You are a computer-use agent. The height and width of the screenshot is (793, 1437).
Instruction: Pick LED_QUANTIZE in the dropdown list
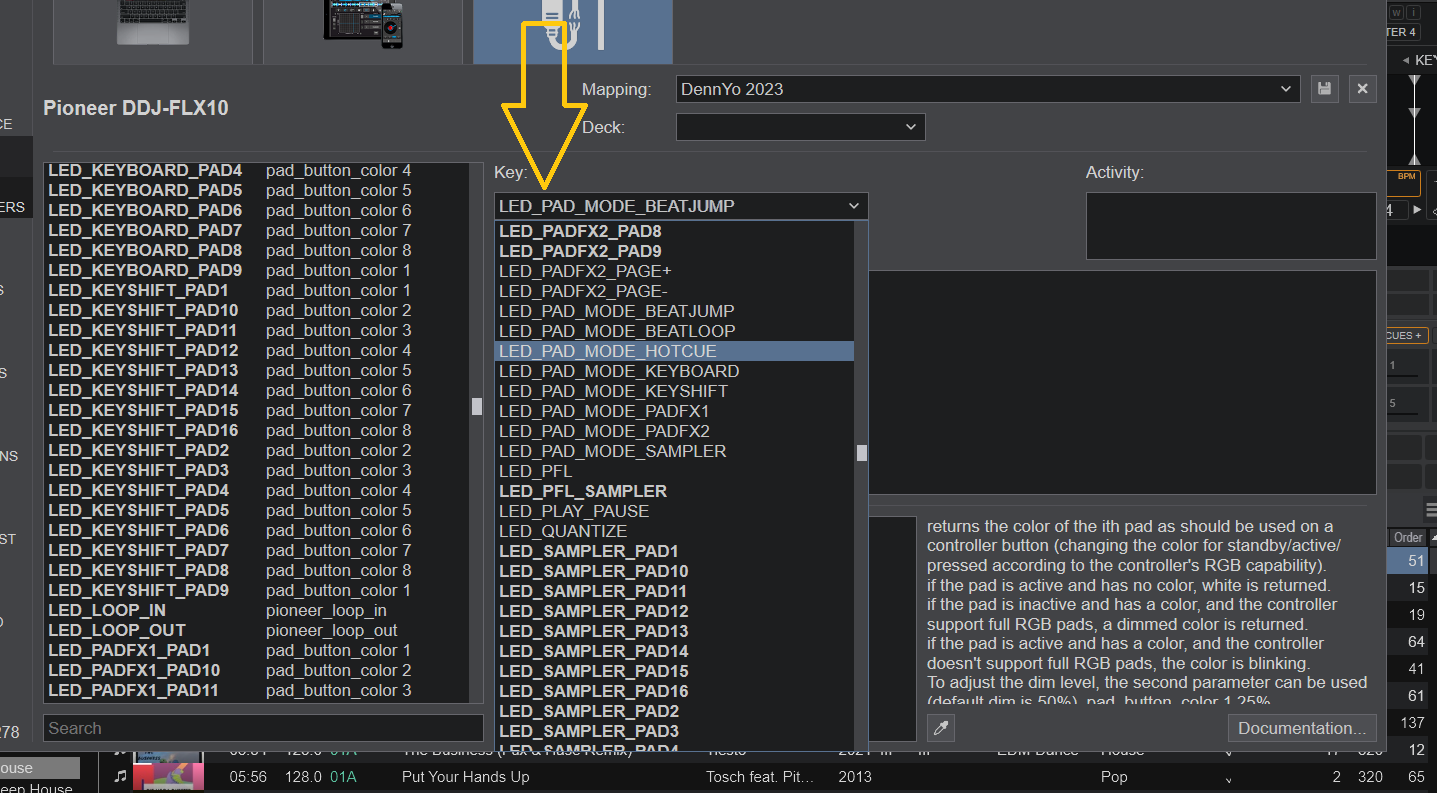point(563,531)
